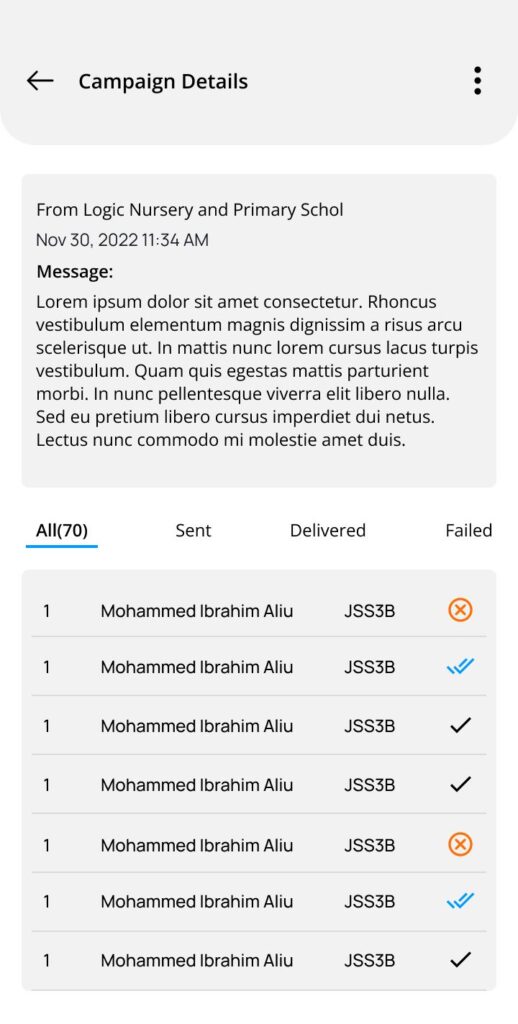Select the All(70) tab
Screen dimensions: 518x1024
pyautogui.click(x=62, y=530)
